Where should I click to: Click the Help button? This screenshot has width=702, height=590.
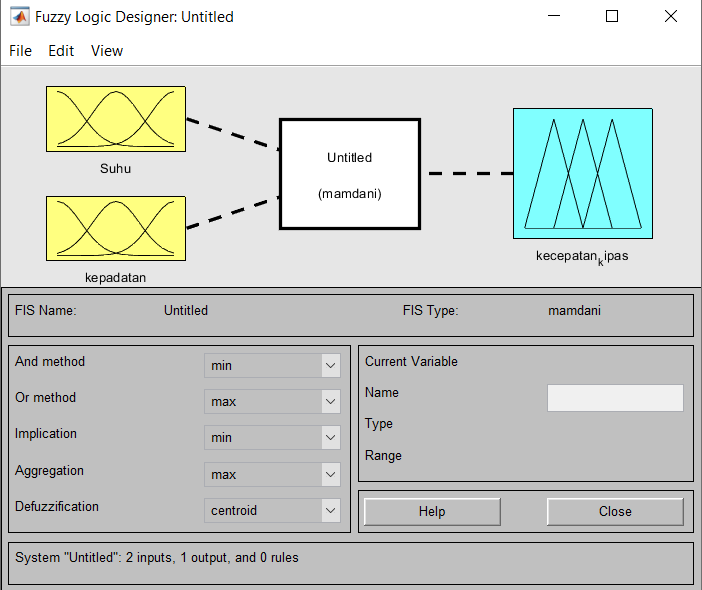(432, 512)
